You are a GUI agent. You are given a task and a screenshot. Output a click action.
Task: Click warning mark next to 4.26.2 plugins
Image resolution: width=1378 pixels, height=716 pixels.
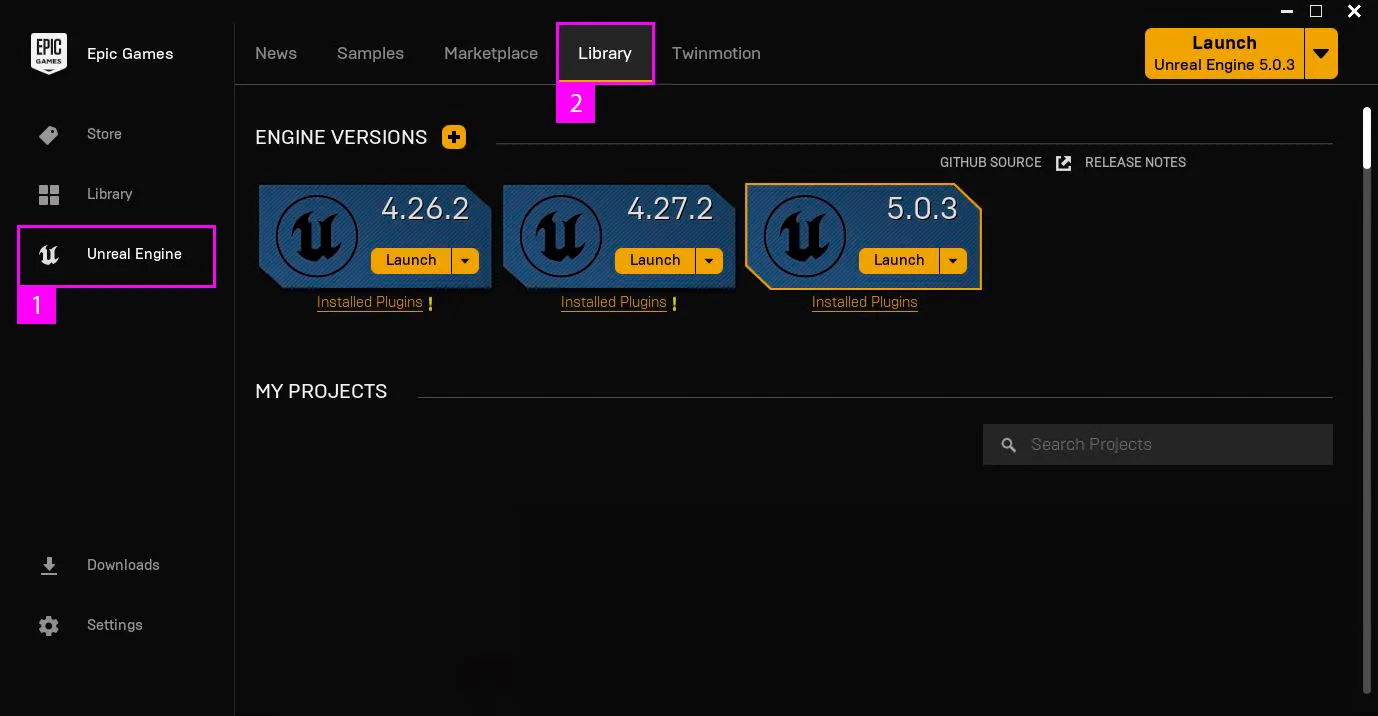(x=430, y=303)
